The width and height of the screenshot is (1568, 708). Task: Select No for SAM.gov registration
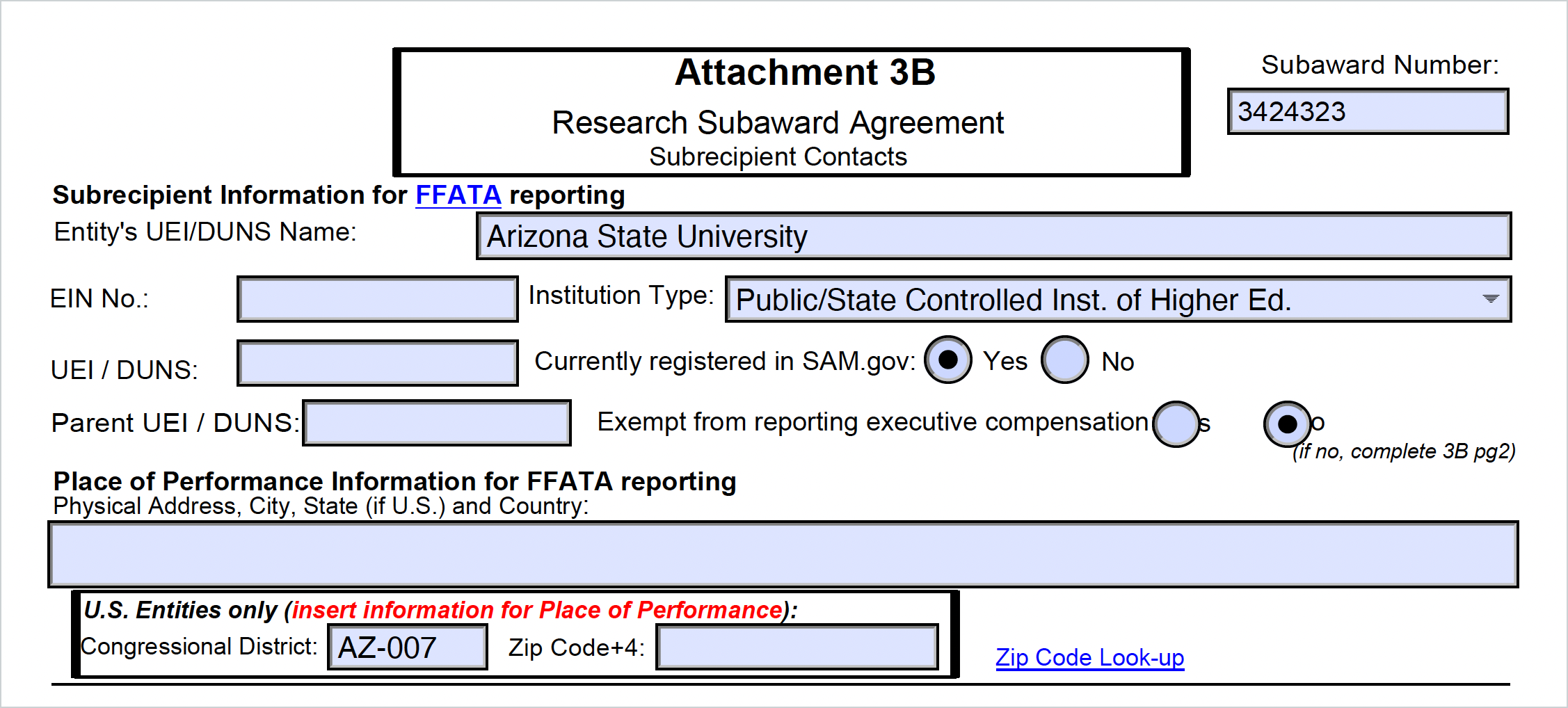click(1064, 360)
